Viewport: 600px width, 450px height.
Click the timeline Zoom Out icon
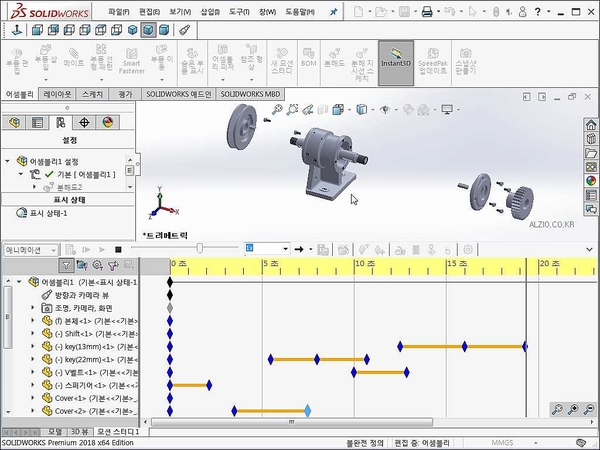pos(589,409)
